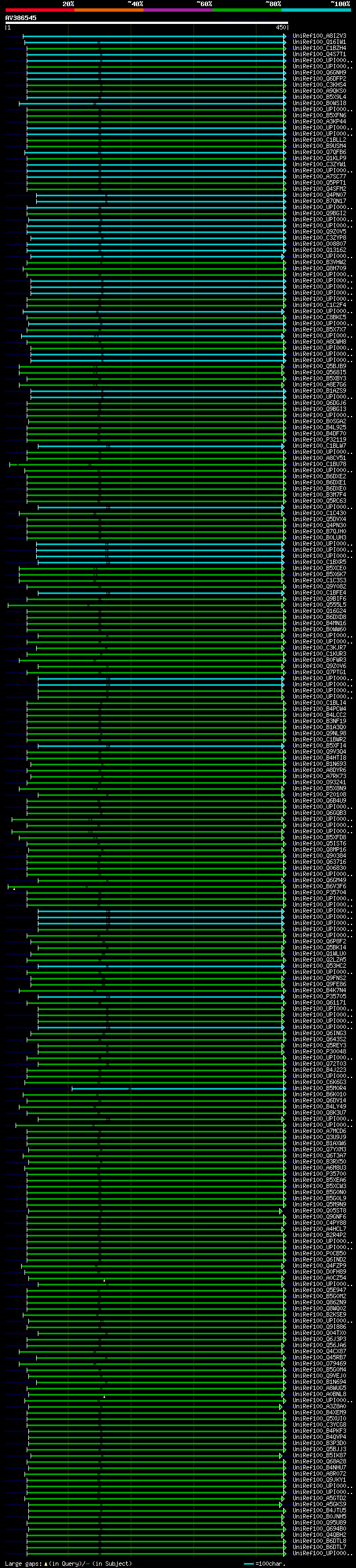Click the cyan ~100% identity legend bar
The width and height of the screenshot is (356, 1568).
pyautogui.click(x=317, y=10)
